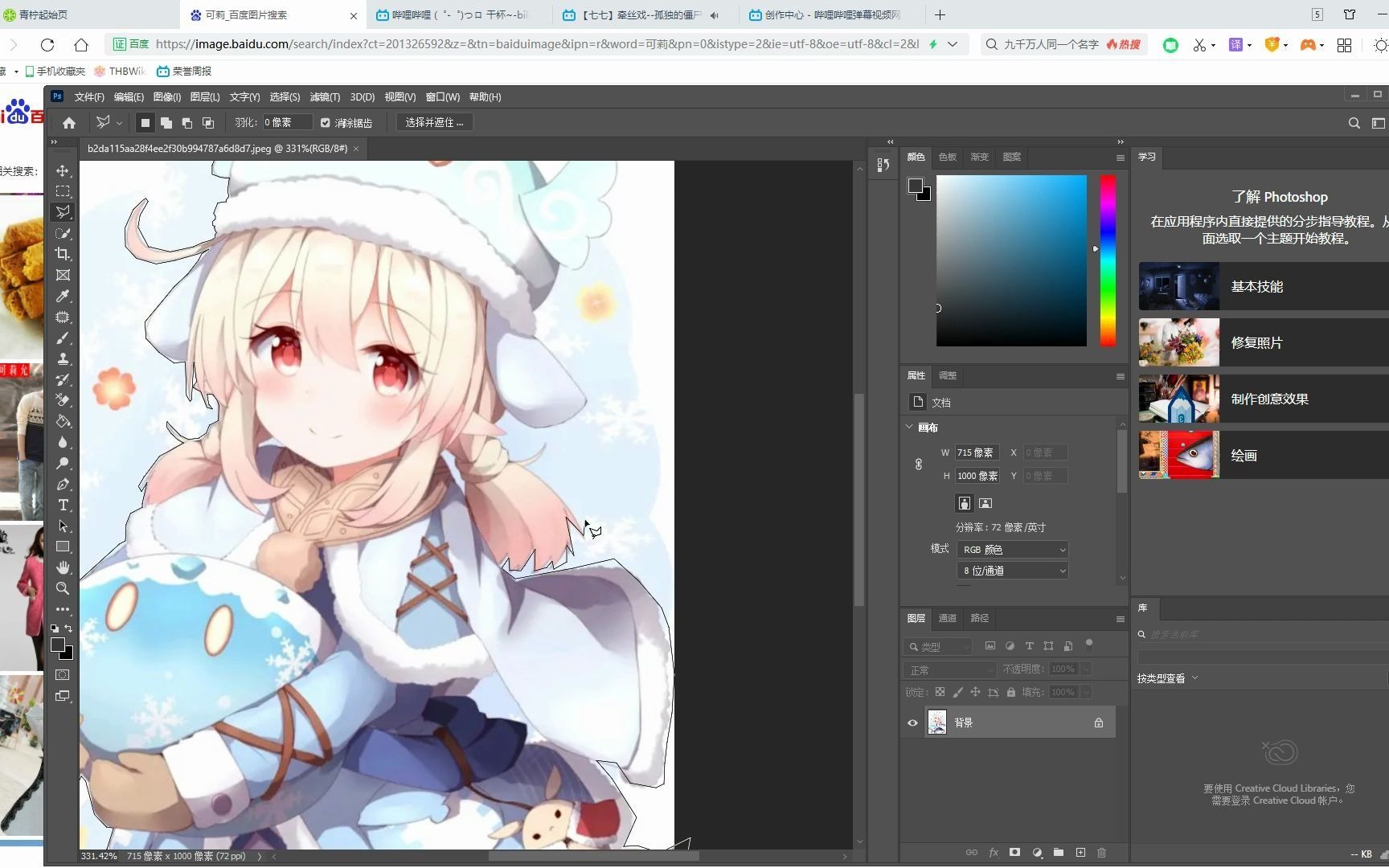Open the 制作创意效果 tutorial
This screenshot has width=1389, height=868.
[x=1264, y=399]
